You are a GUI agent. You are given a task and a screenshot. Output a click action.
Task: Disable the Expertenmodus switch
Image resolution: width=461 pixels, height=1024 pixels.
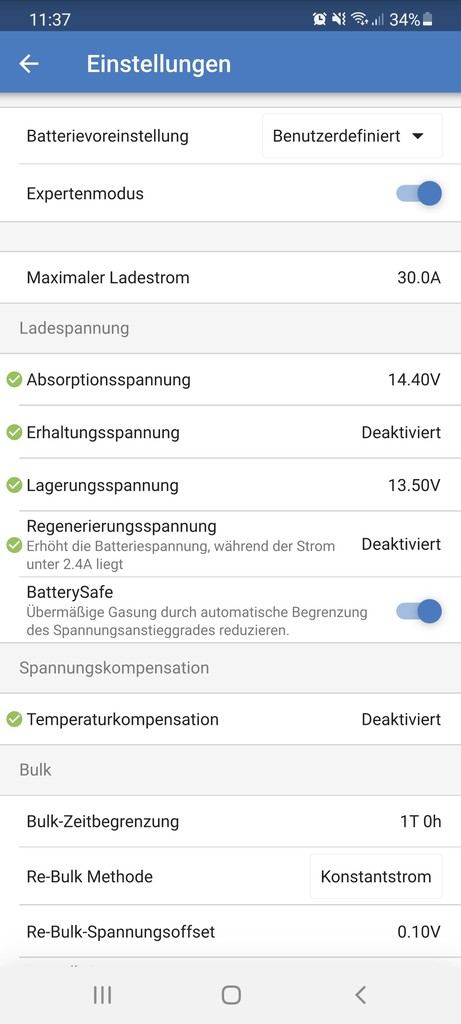(x=419, y=194)
